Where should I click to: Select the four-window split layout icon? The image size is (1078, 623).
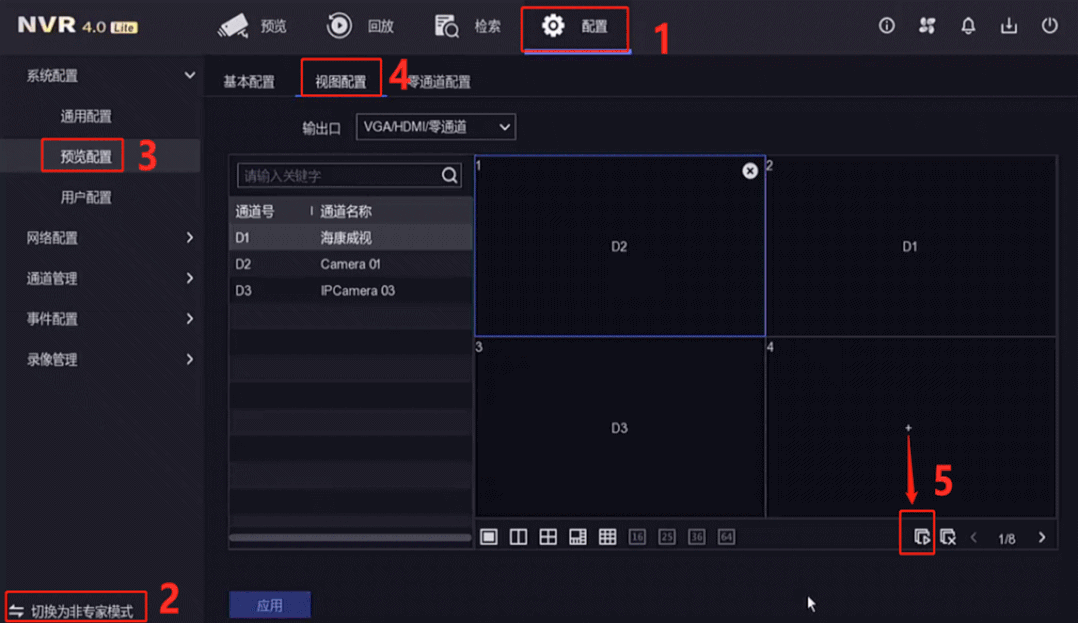pyautogui.click(x=548, y=536)
